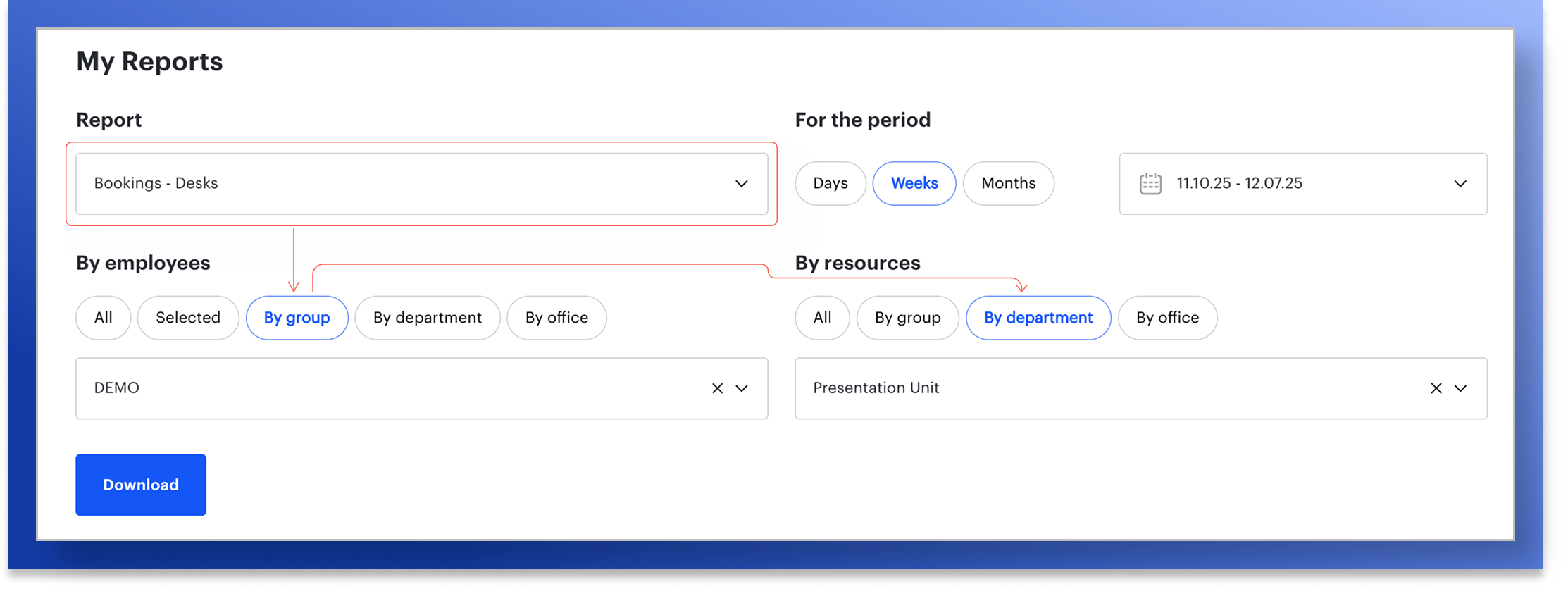The width and height of the screenshot is (1568, 594).
Task: Expand the Presentation Unit dropdown chevron
Action: coord(1461,388)
